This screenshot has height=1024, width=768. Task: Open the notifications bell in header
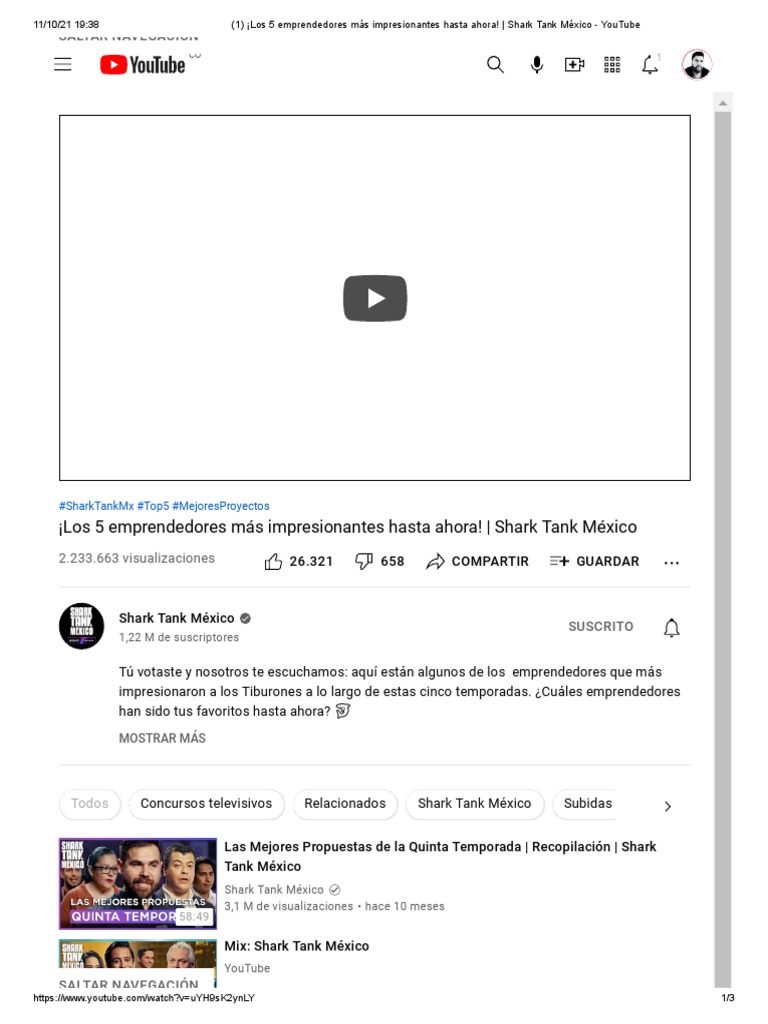(650, 65)
